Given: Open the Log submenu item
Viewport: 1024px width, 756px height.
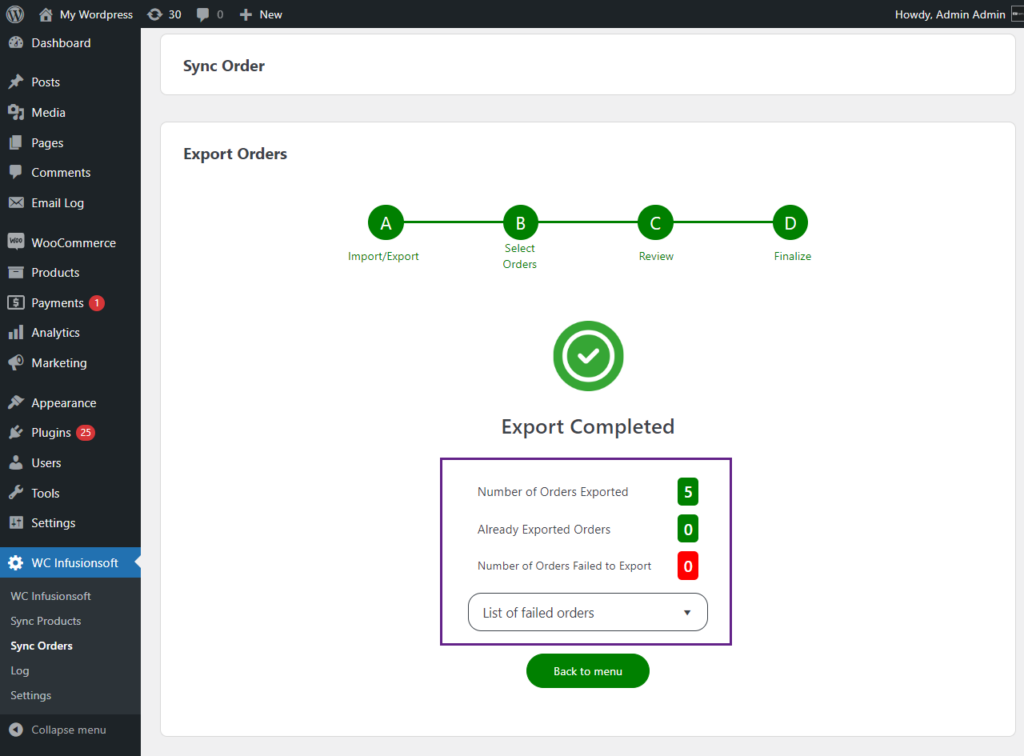Looking at the screenshot, I should click(x=20, y=670).
